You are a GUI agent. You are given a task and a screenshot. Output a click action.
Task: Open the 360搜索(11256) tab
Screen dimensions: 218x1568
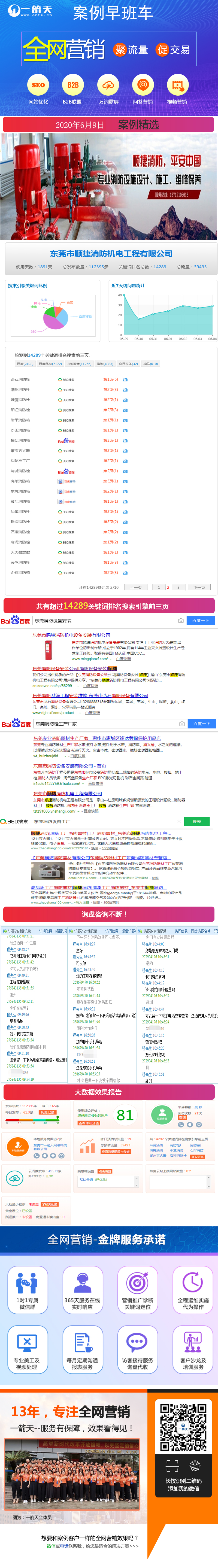79,364
